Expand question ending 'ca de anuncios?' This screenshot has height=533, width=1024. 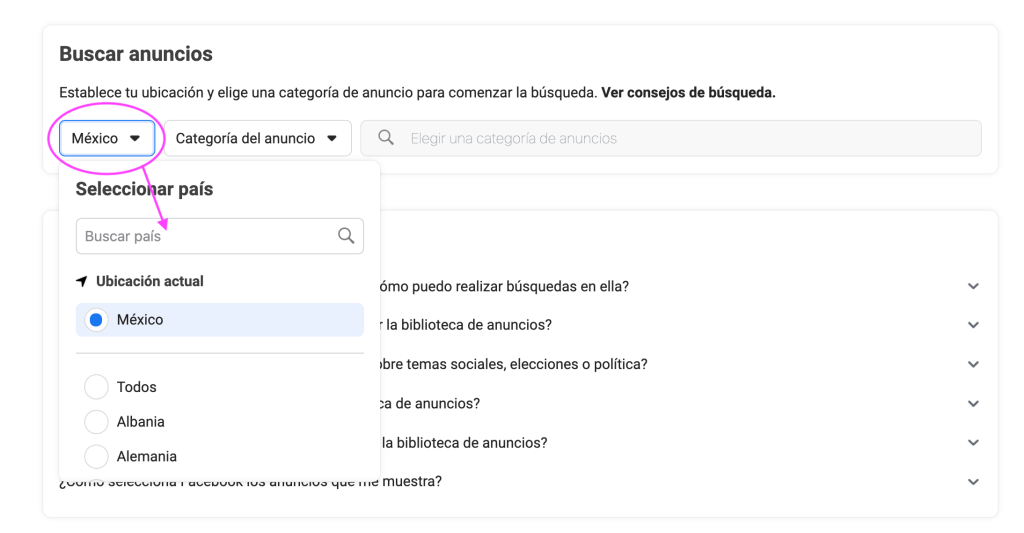pyautogui.click(x=973, y=404)
